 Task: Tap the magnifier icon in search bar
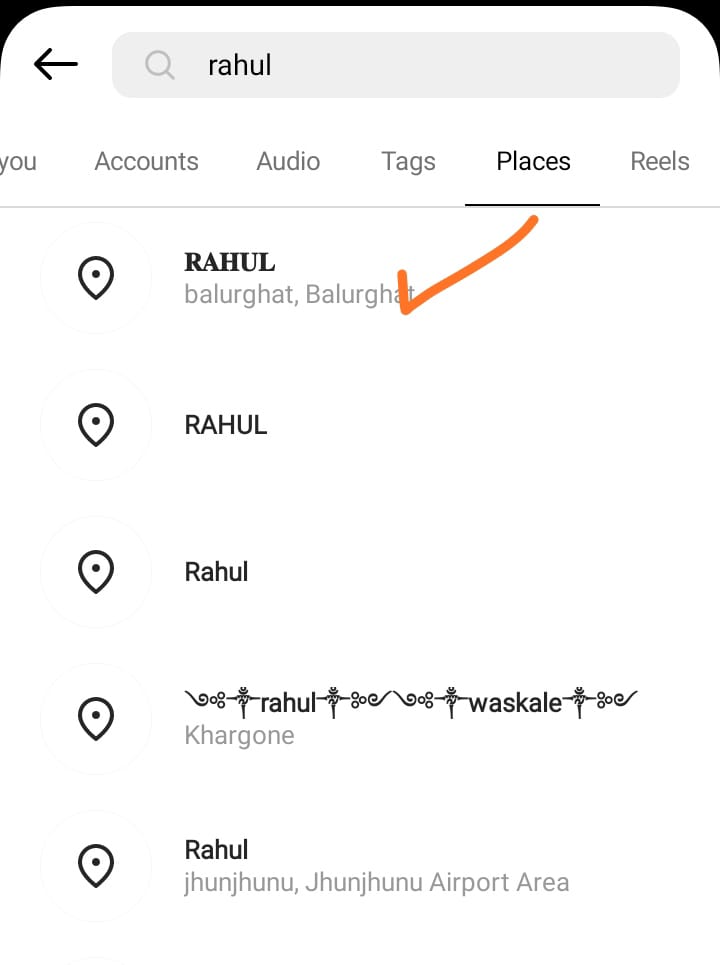[159, 65]
